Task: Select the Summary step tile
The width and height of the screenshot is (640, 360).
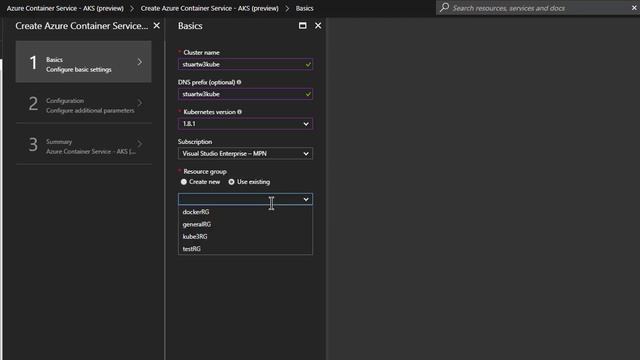Action: pos(84,144)
